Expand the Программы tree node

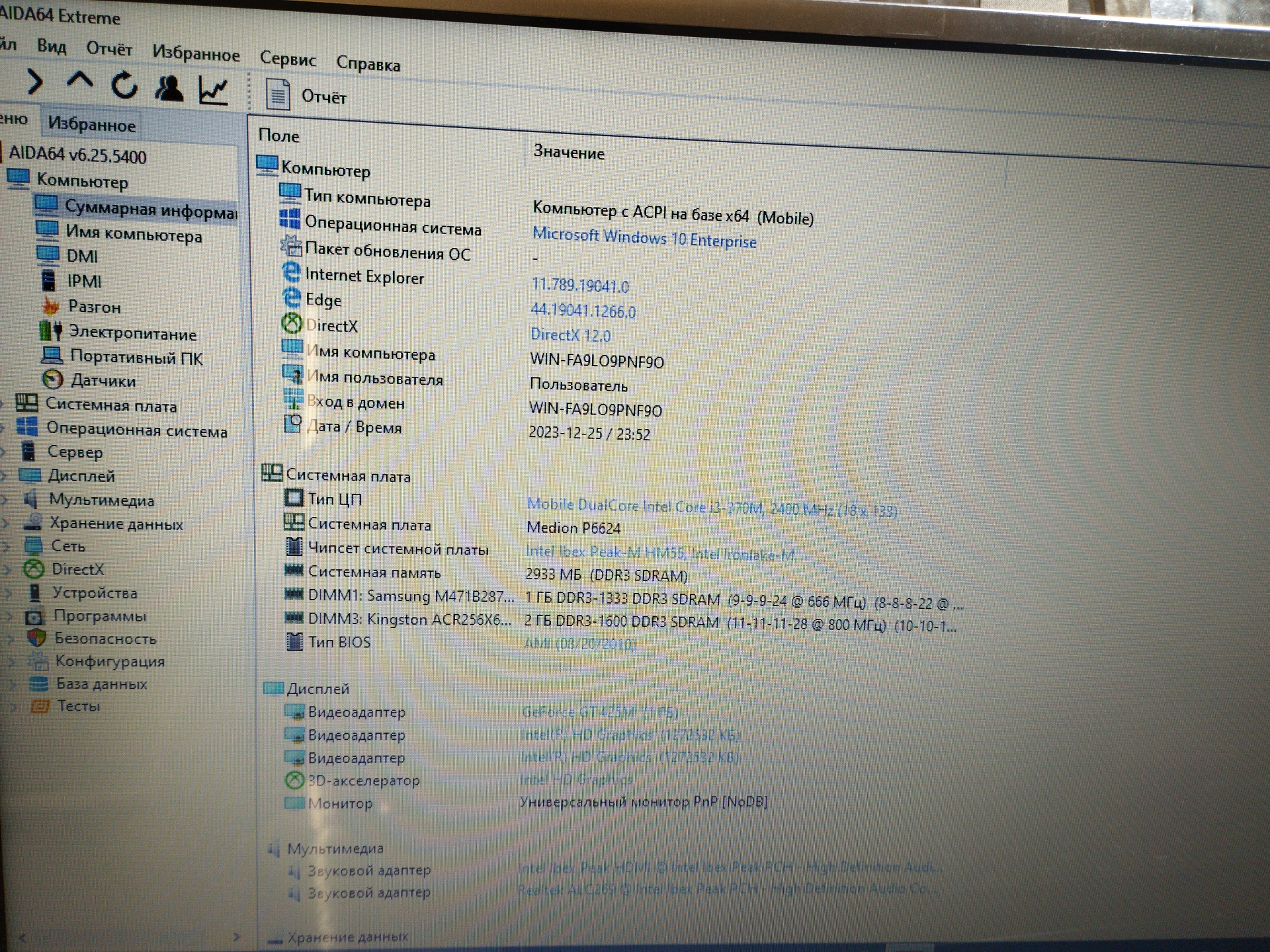coord(10,615)
